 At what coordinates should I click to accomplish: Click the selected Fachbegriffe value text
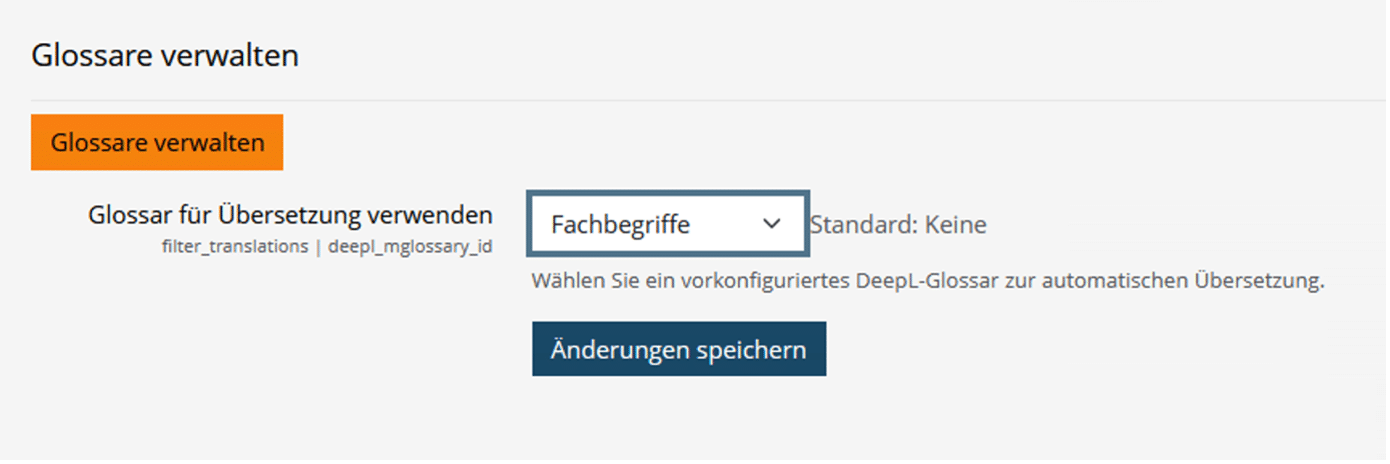click(x=620, y=225)
